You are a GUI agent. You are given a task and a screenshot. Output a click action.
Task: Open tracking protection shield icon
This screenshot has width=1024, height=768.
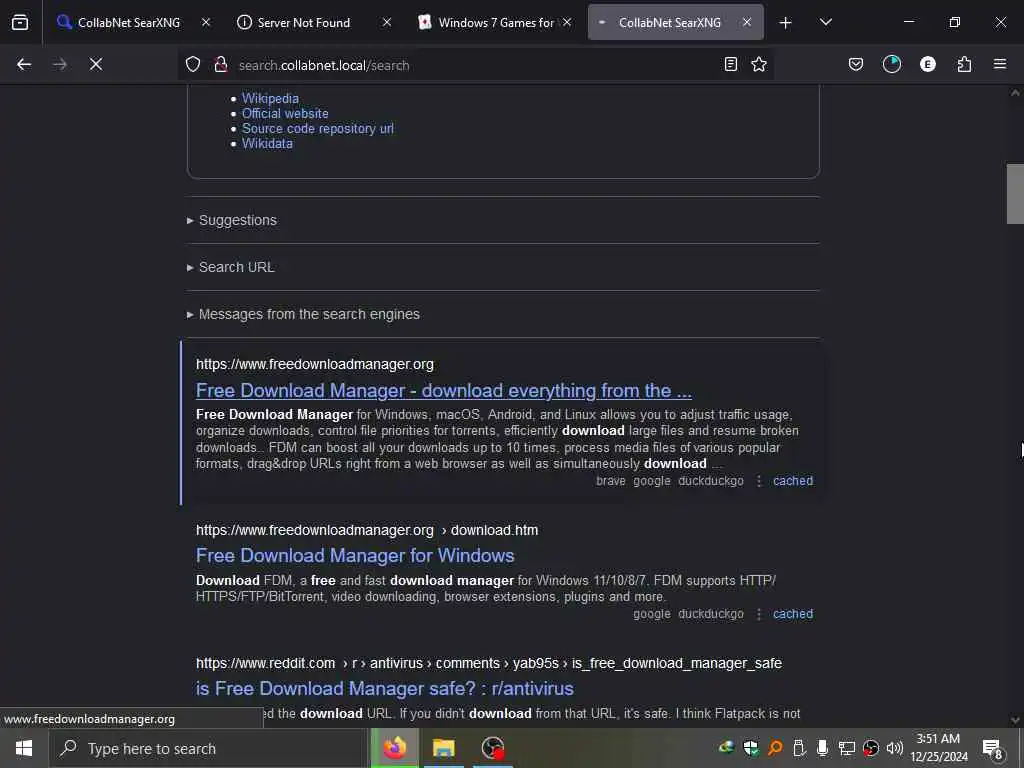pyautogui.click(x=193, y=64)
